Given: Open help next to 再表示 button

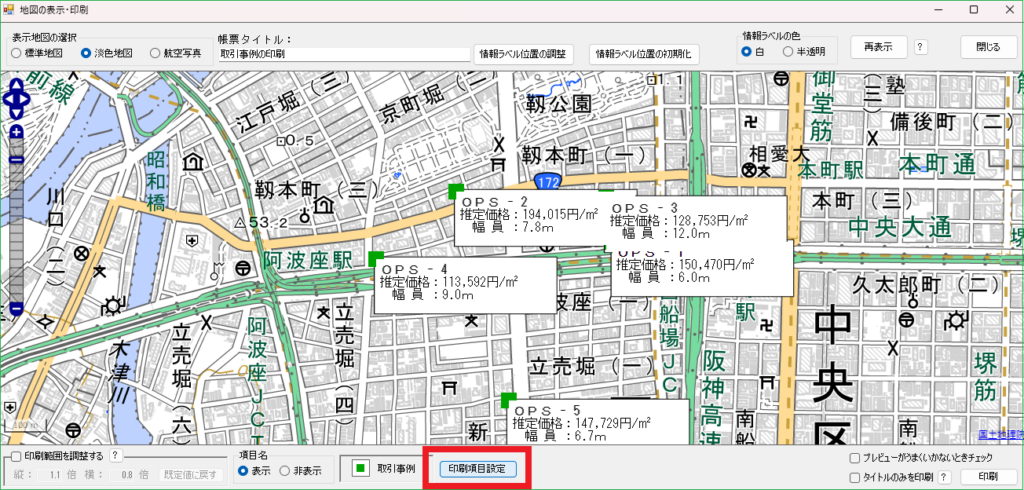Looking at the screenshot, I should pyautogui.click(x=920, y=47).
